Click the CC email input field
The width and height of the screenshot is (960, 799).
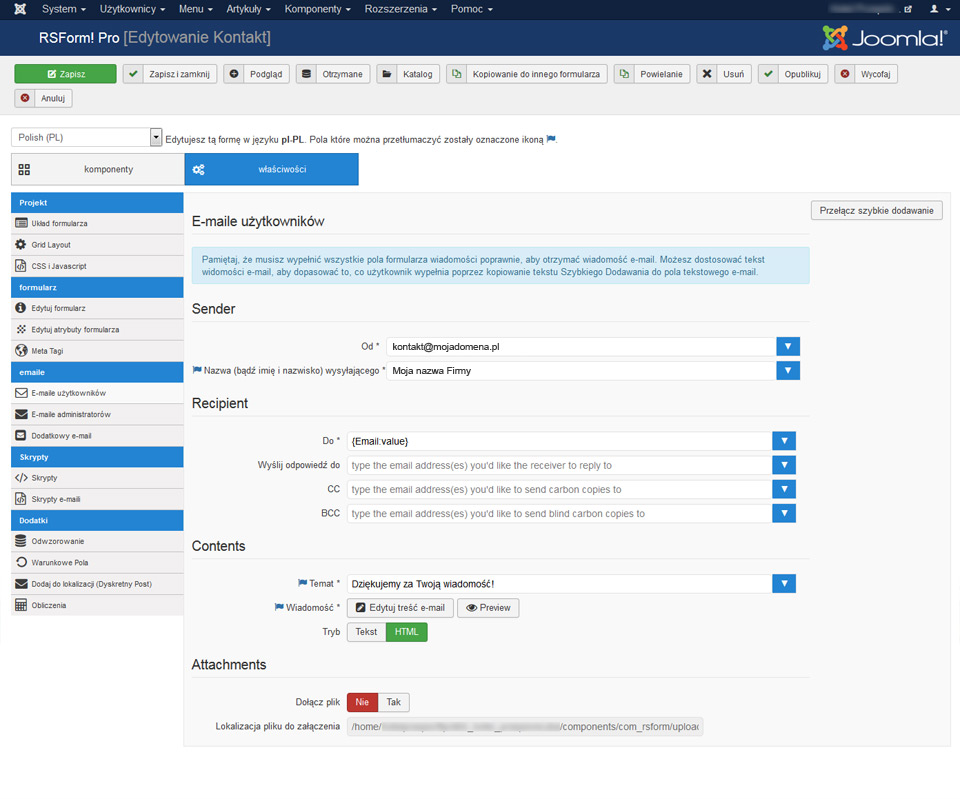[560, 489]
